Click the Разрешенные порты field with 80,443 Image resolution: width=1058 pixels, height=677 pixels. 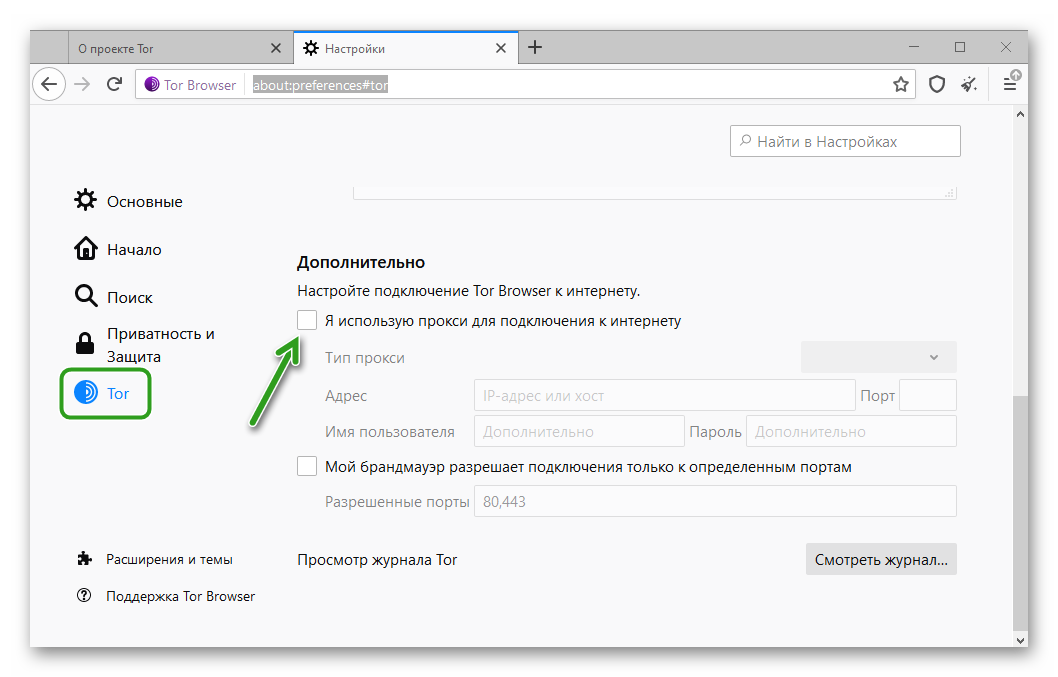click(x=715, y=501)
